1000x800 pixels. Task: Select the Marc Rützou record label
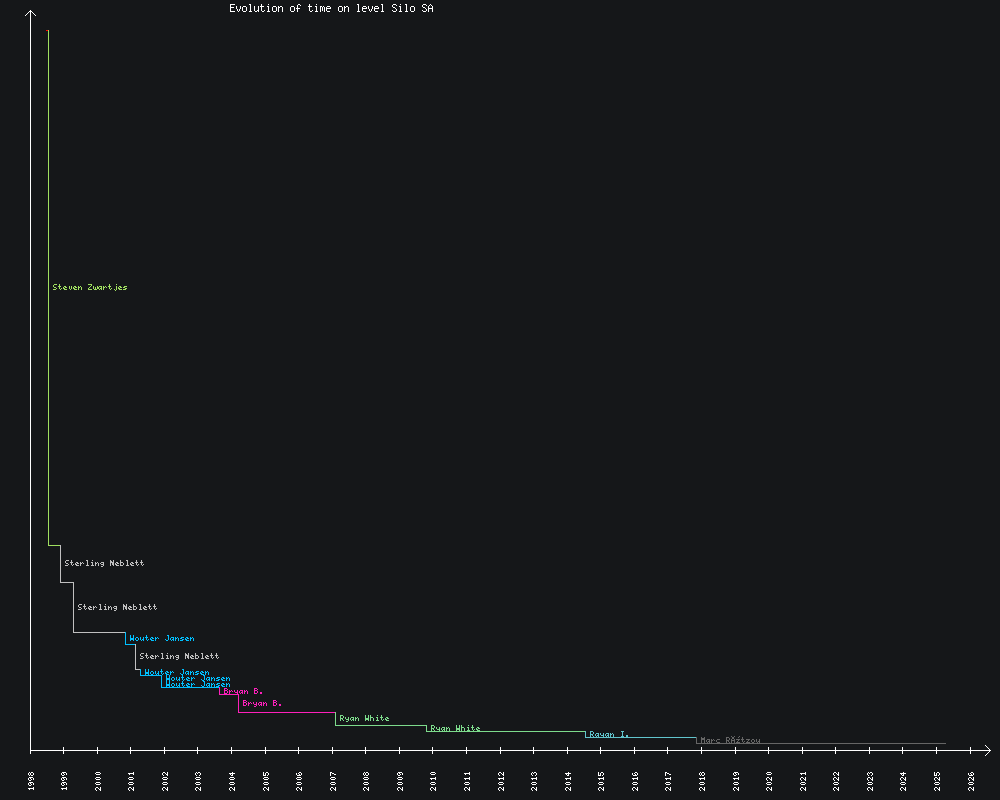[730, 741]
